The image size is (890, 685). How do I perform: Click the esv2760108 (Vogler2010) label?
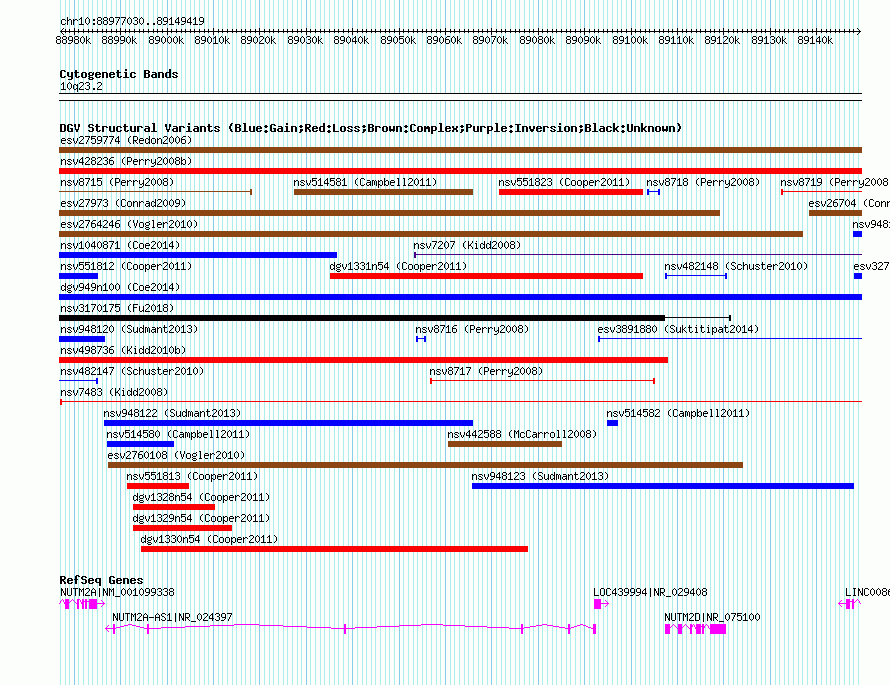point(176,455)
